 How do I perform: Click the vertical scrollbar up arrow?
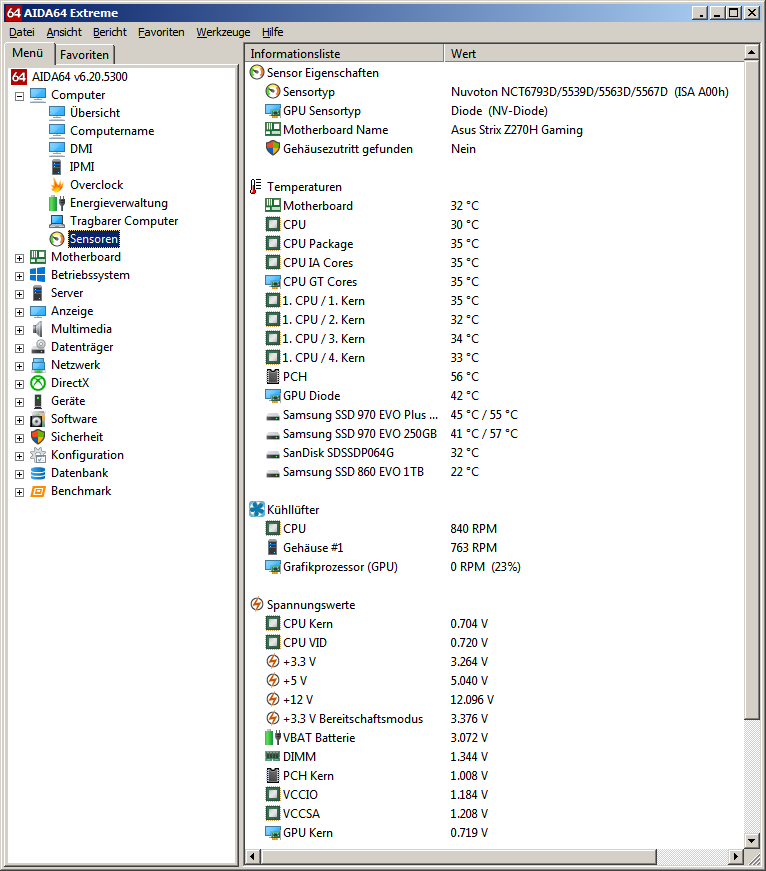[752, 52]
